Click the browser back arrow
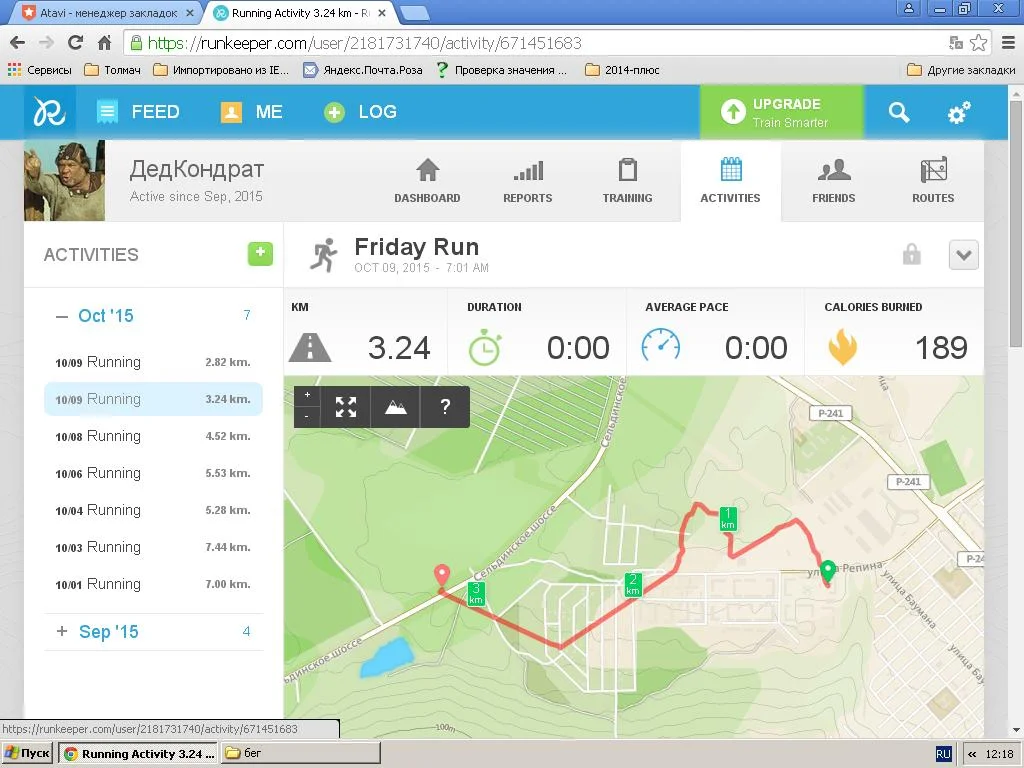The image size is (1024, 768). click(18, 43)
